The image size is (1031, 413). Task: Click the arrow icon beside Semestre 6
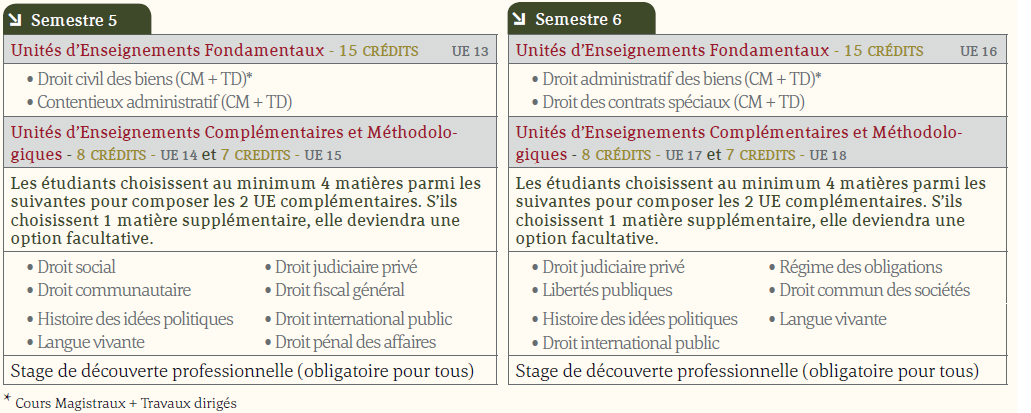[519, 19]
